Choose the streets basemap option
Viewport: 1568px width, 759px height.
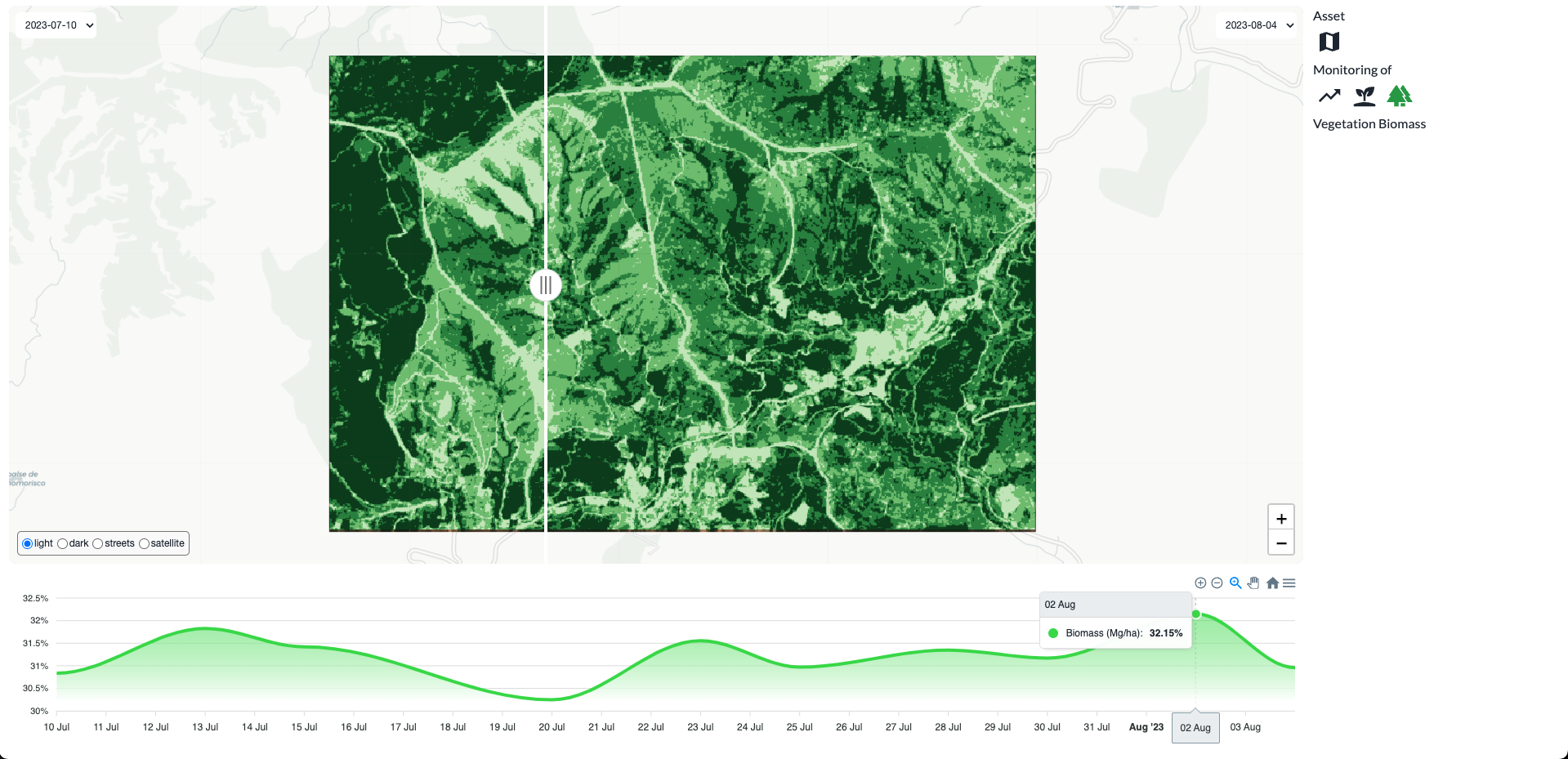pyautogui.click(x=99, y=542)
